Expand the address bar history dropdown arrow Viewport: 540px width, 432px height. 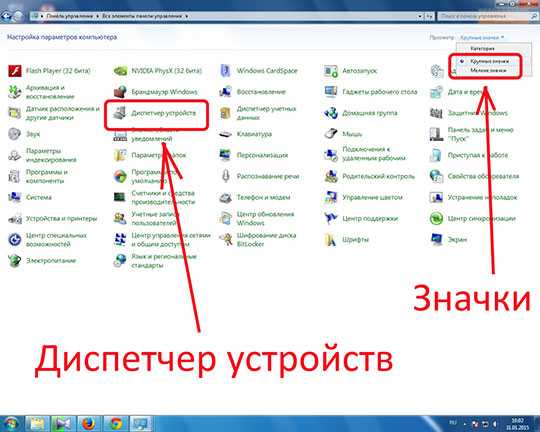pos(419,16)
